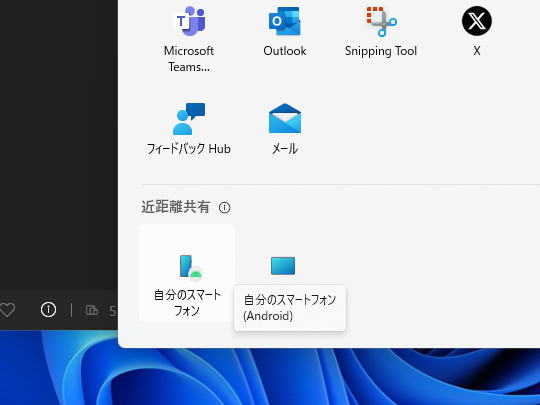Screen dimensions: 540x405
Task: Select the blue monitor nearby device
Action: (283, 266)
